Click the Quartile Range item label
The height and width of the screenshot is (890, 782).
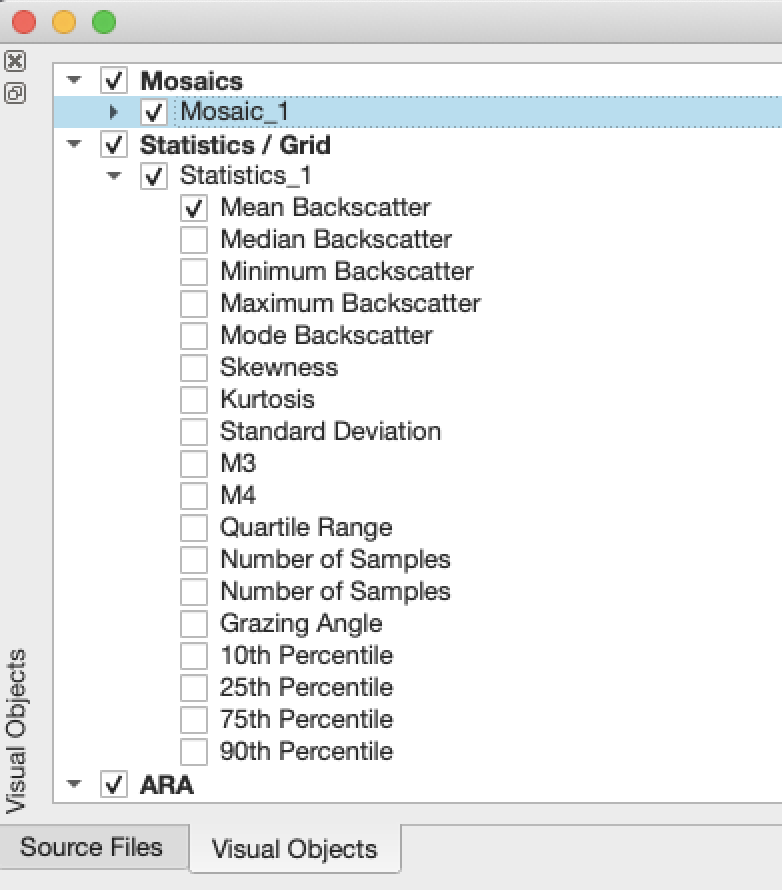[x=306, y=528]
